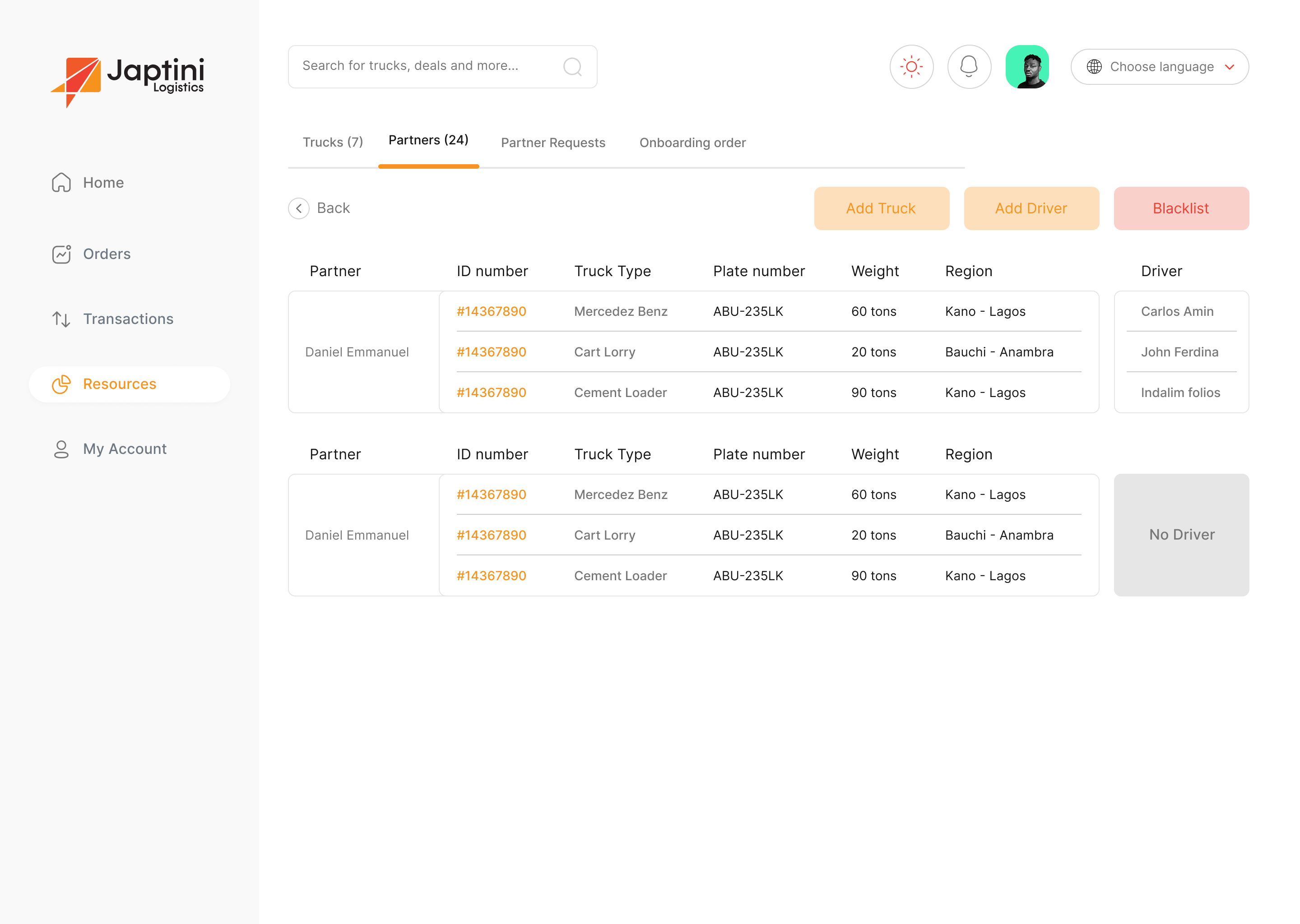
Task: Select the Resources menu item
Action: [130, 384]
